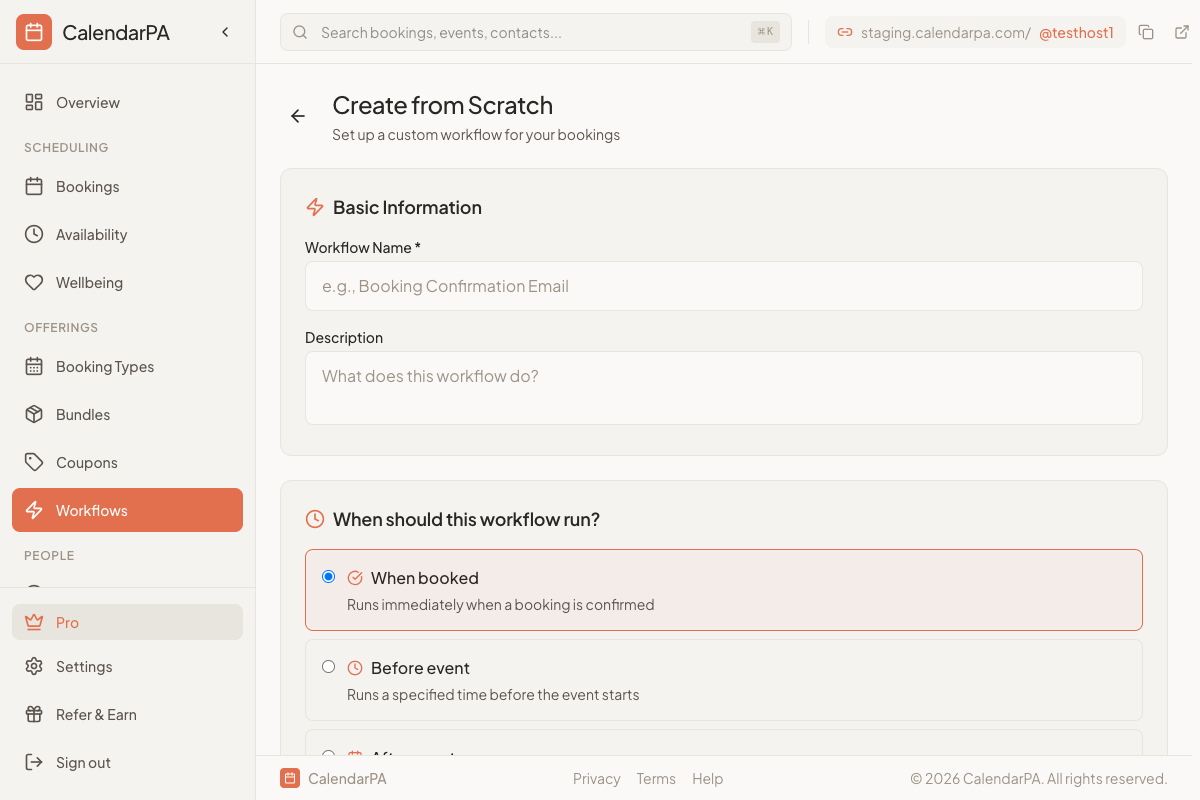Collapse the sidebar with the chevron
The width and height of the screenshot is (1200, 800).
click(x=225, y=31)
